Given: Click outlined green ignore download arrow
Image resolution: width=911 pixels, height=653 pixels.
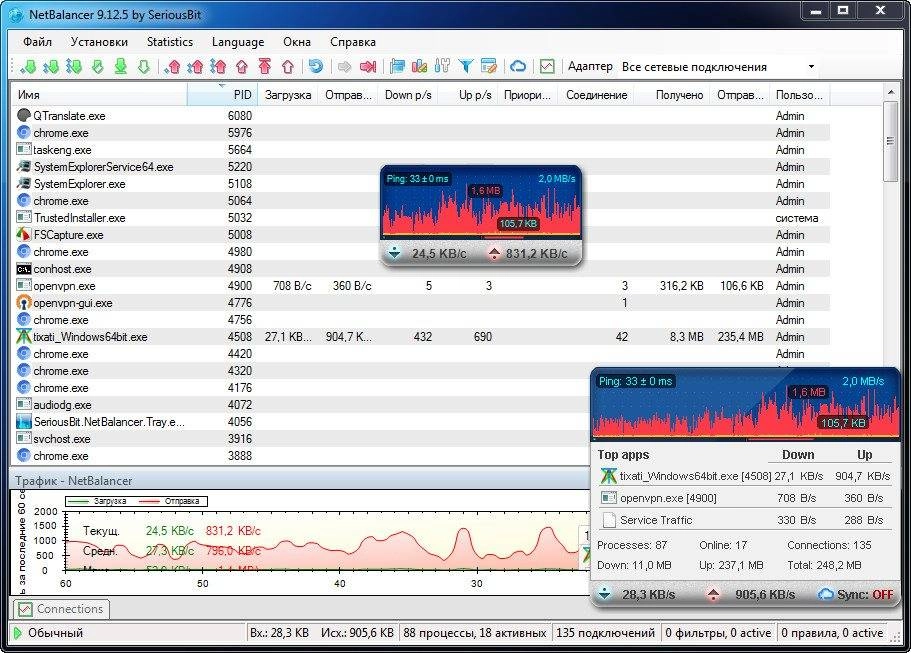Looking at the screenshot, I should click(x=144, y=66).
